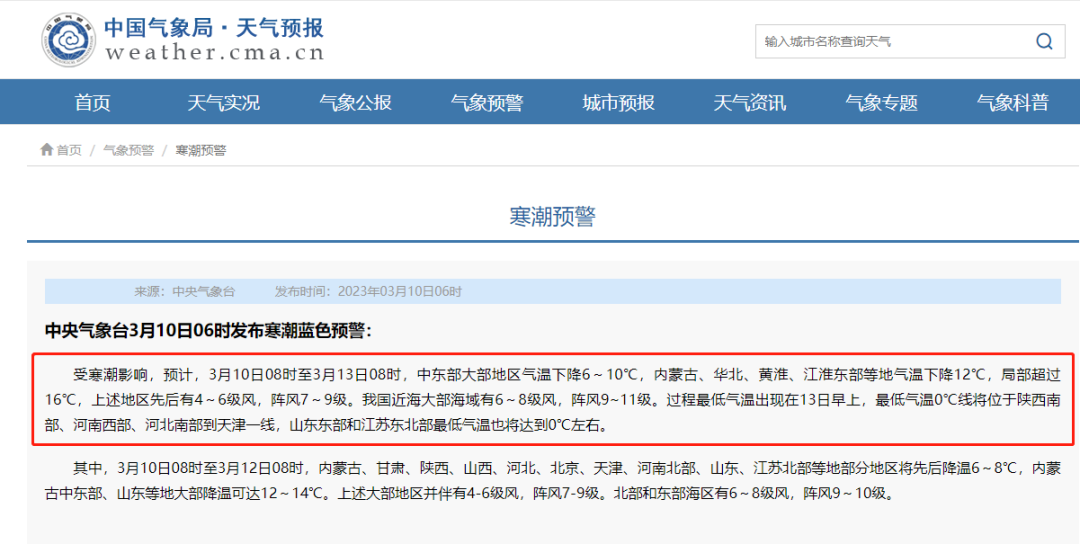Viewport: 1080px width, 544px height.
Task: Click the China Meteorological Administration logo
Action: 68,39
